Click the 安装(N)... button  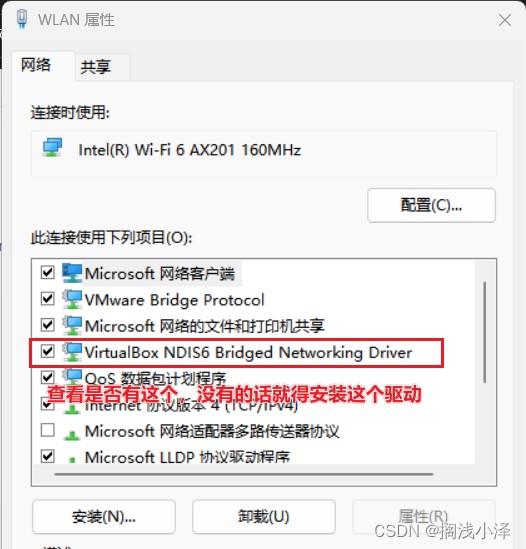[x=104, y=517]
